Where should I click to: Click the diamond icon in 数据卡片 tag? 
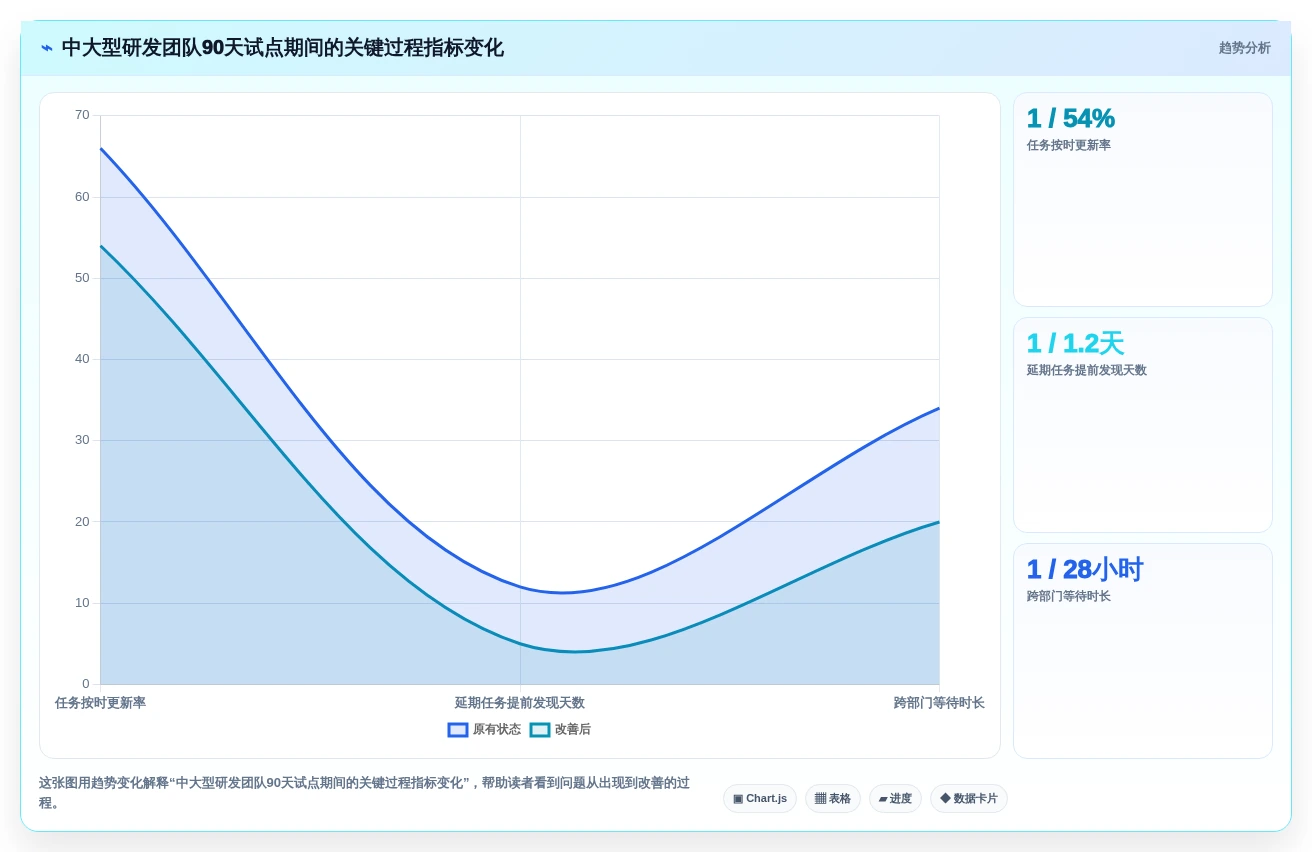(x=945, y=798)
